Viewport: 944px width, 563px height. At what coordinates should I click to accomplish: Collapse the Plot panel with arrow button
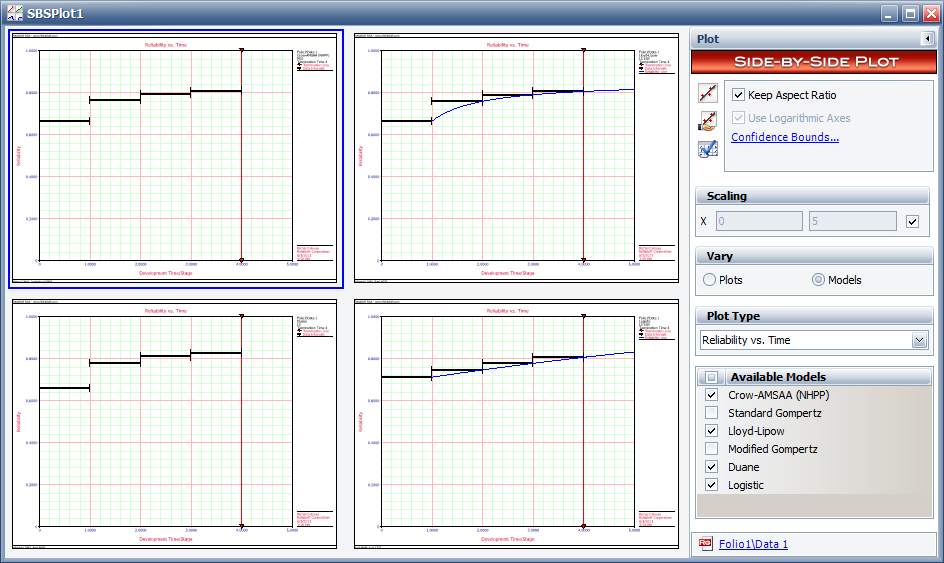pos(926,39)
